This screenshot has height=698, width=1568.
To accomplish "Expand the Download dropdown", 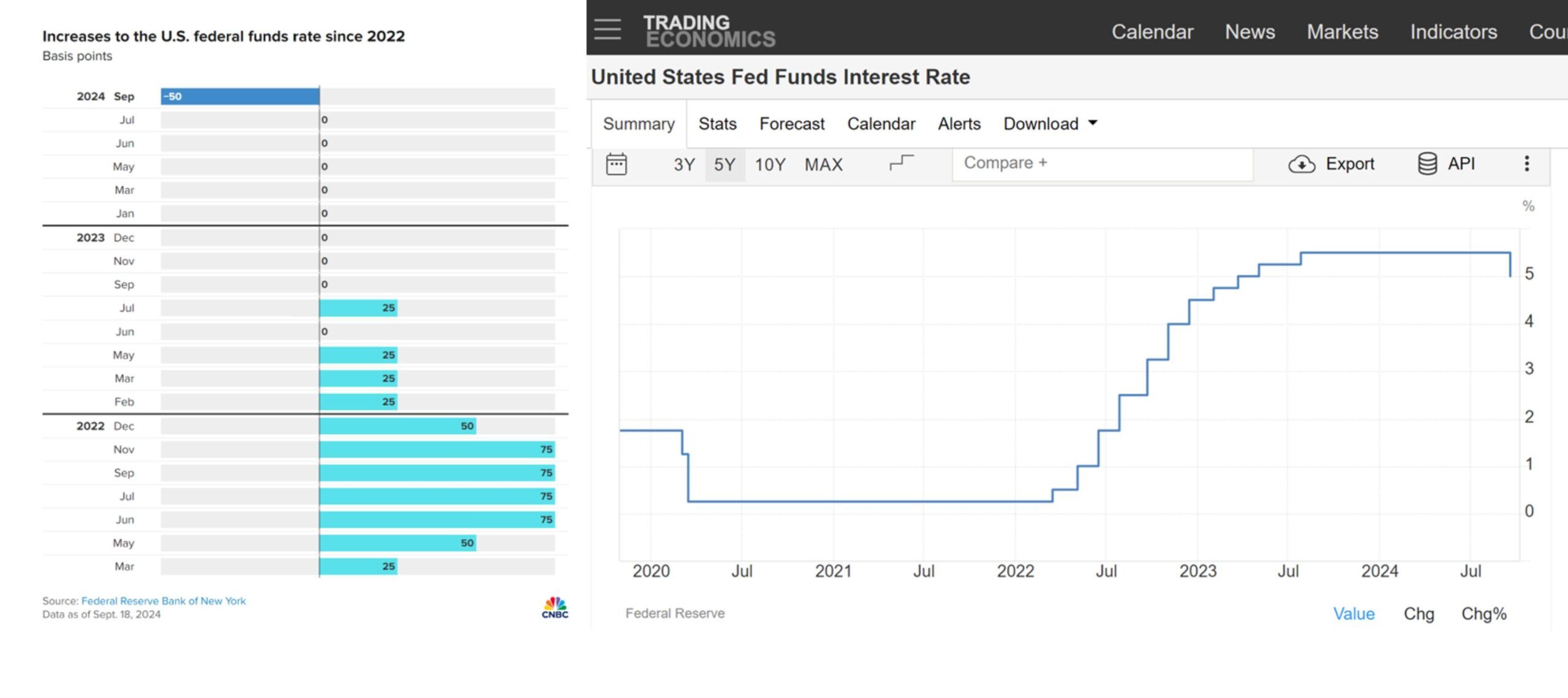I will tap(1050, 124).
